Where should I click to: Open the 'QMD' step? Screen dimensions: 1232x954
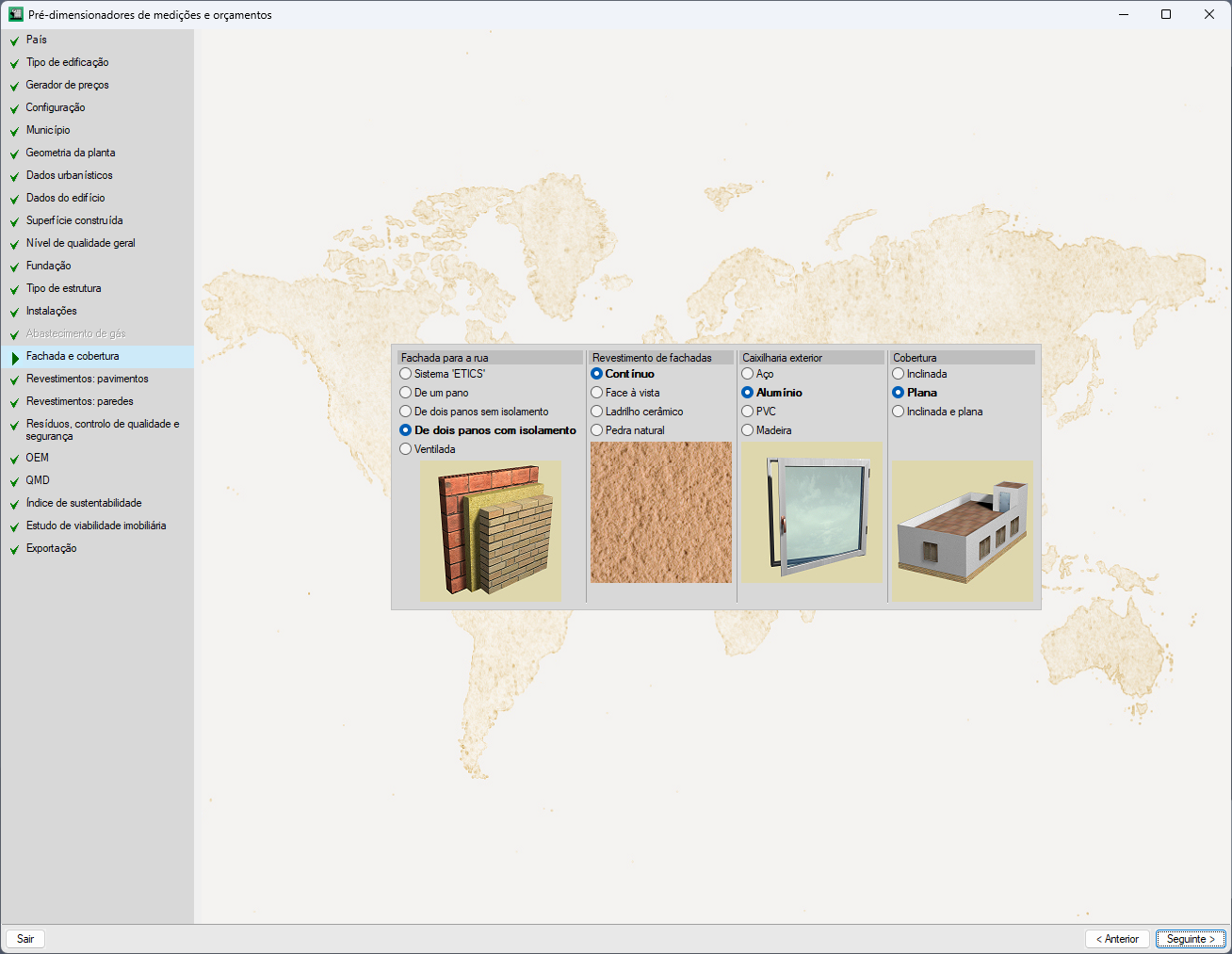[x=38, y=480]
